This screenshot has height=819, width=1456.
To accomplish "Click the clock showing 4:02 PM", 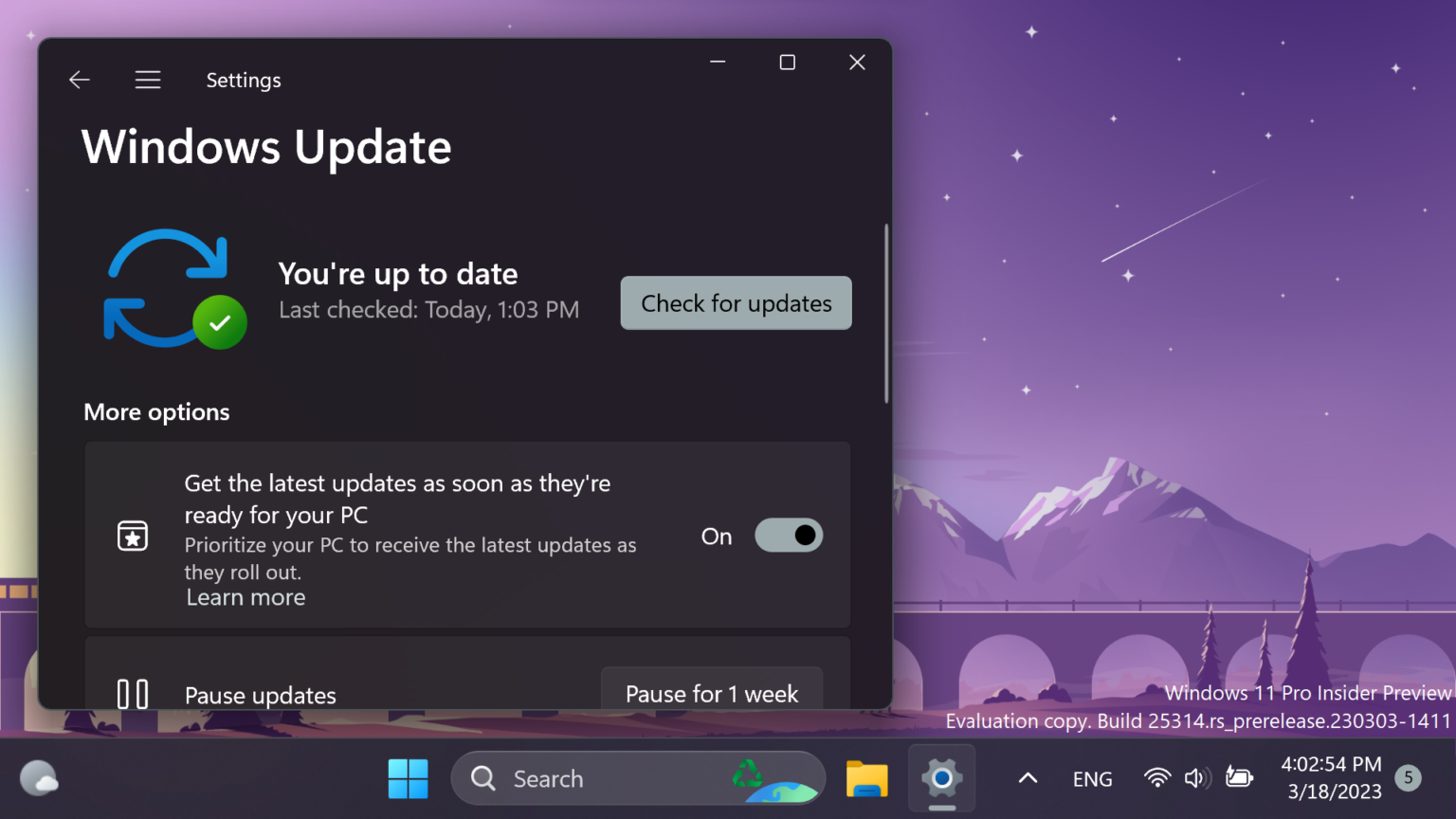I will pyautogui.click(x=1332, y=777).
